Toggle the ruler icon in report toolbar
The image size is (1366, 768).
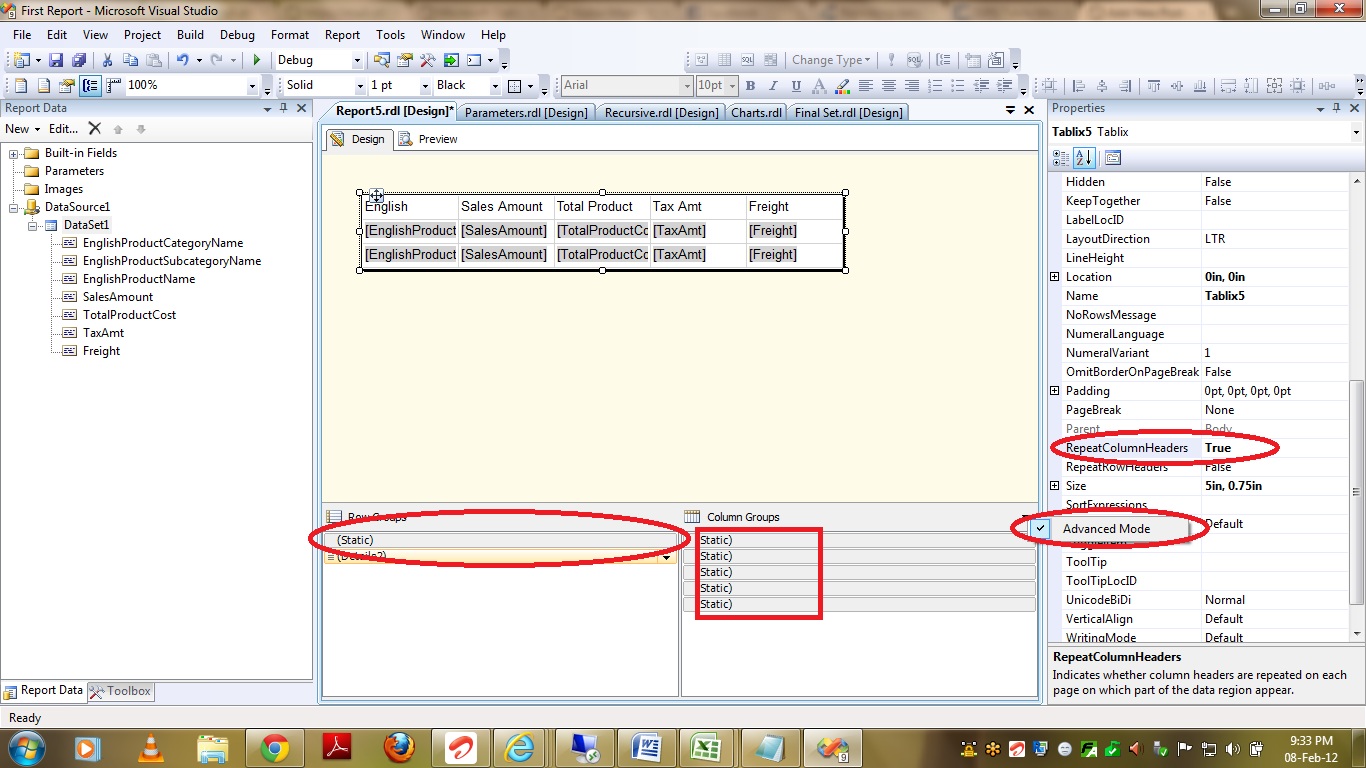114,86
